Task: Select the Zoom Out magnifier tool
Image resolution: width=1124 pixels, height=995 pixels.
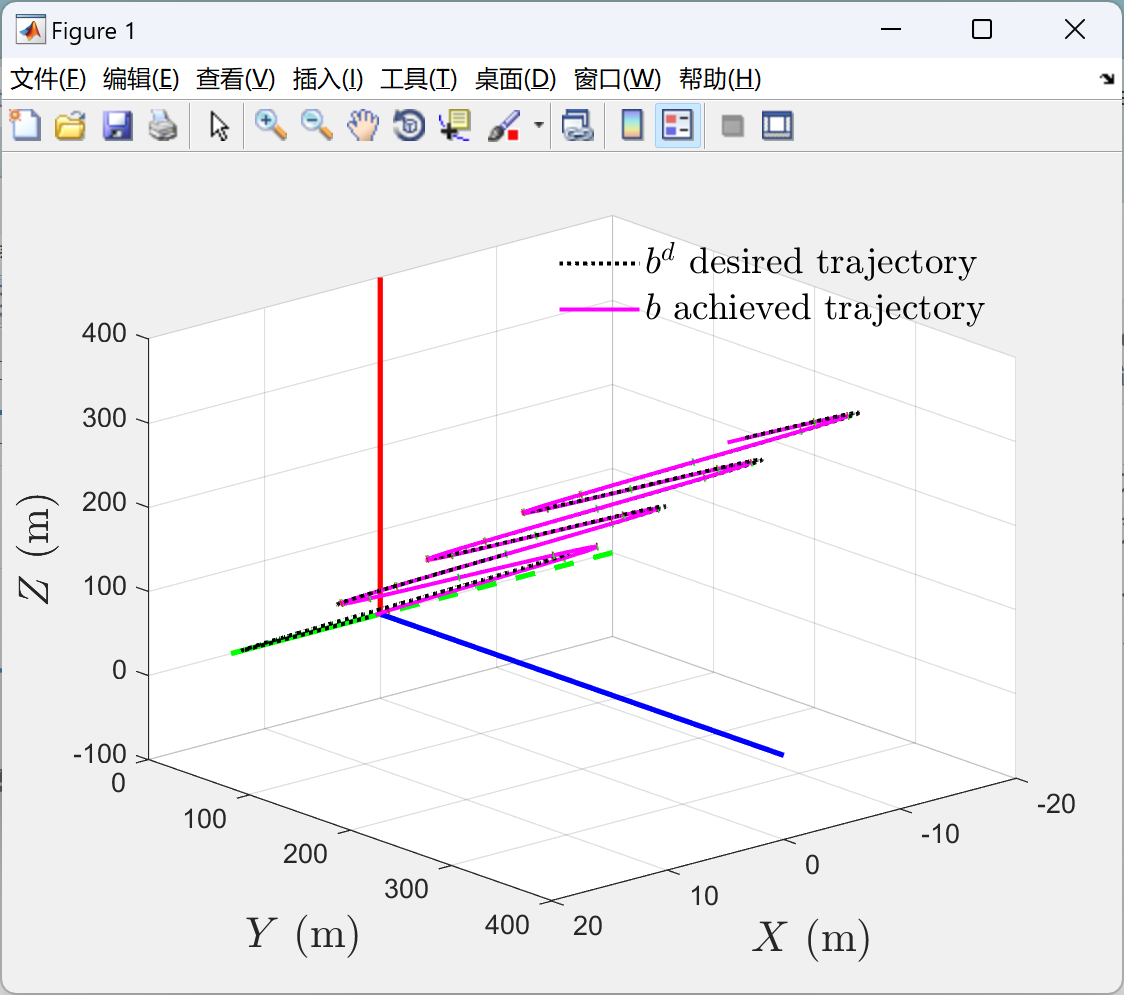Action: pos(316,125)
